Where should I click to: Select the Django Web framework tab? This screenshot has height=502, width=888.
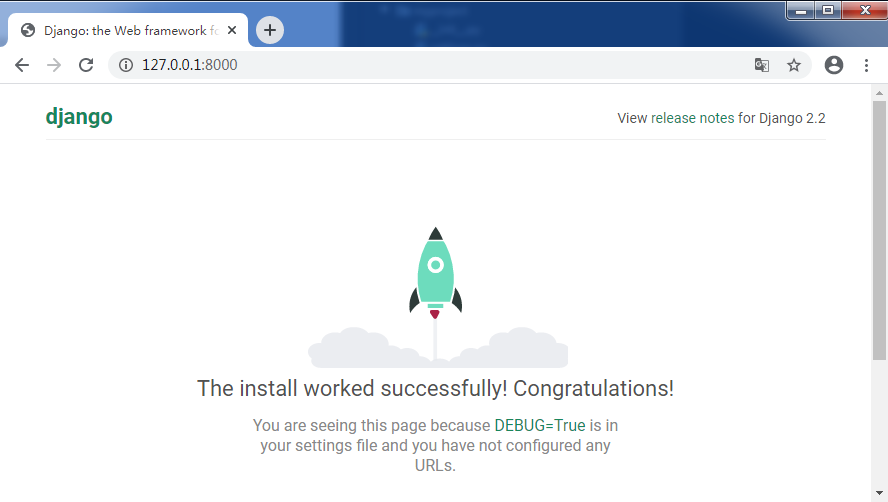pos(127,30)
